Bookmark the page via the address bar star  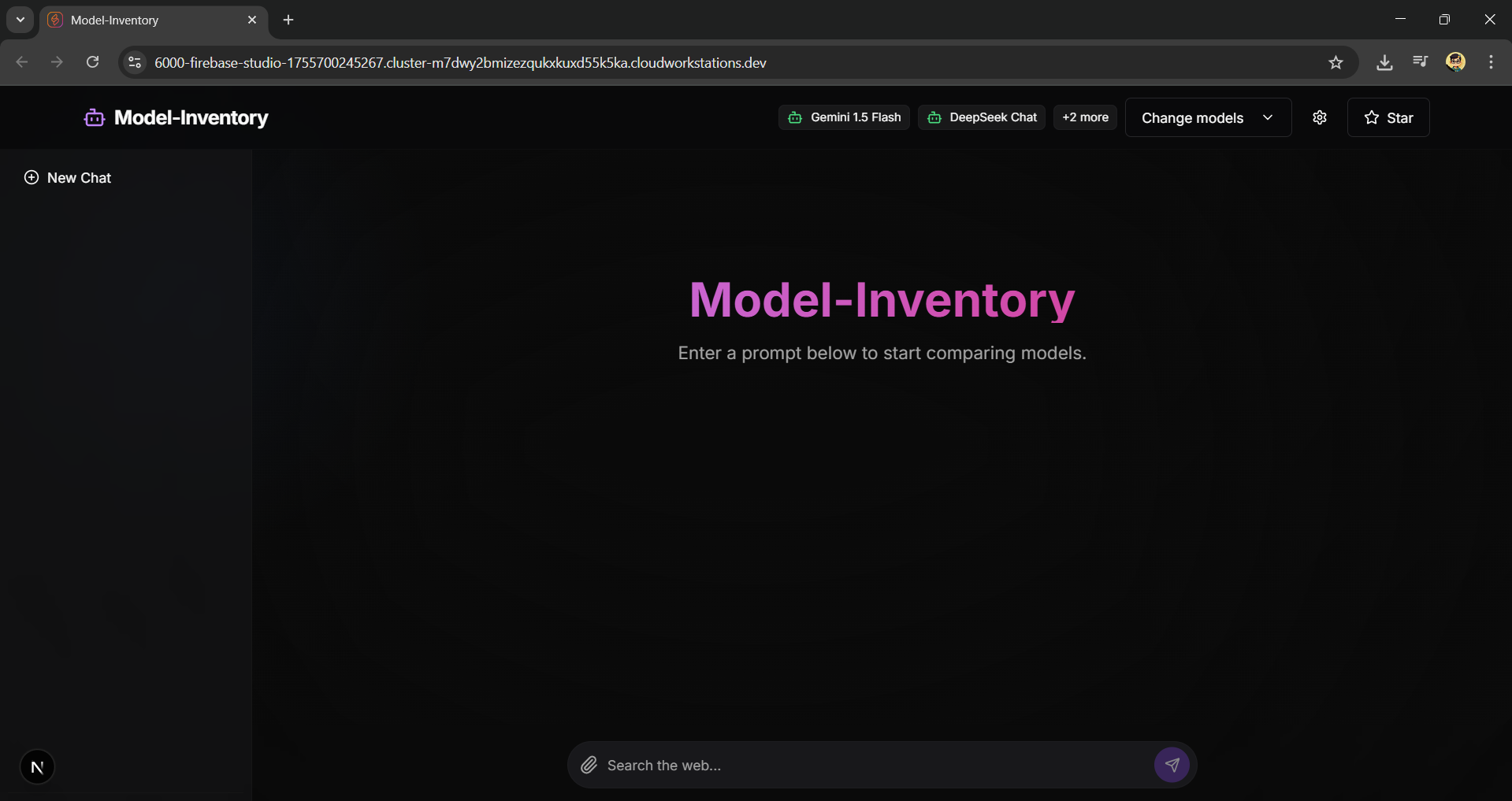coord(1336,62)
